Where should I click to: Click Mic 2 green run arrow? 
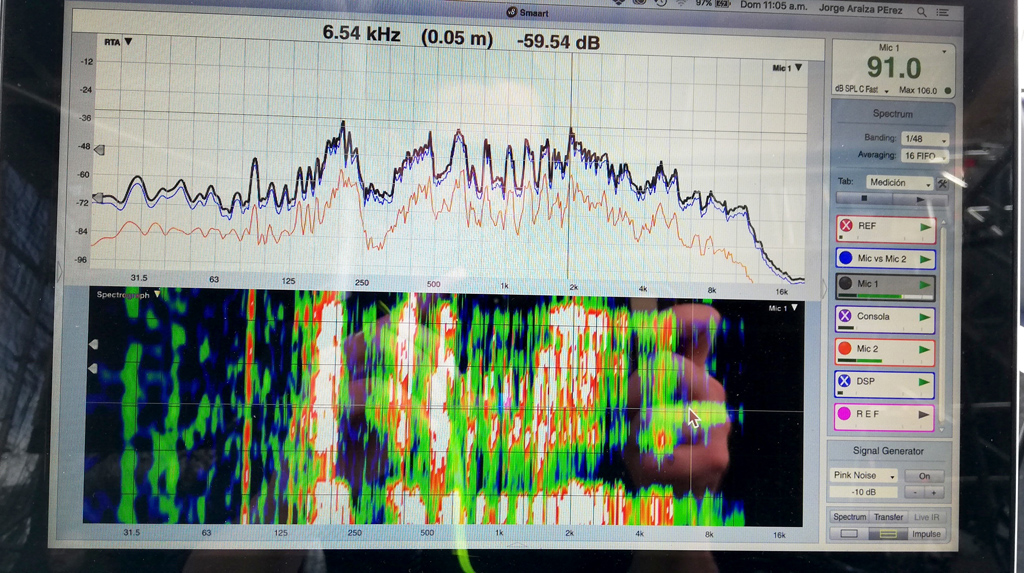[924, 350]
